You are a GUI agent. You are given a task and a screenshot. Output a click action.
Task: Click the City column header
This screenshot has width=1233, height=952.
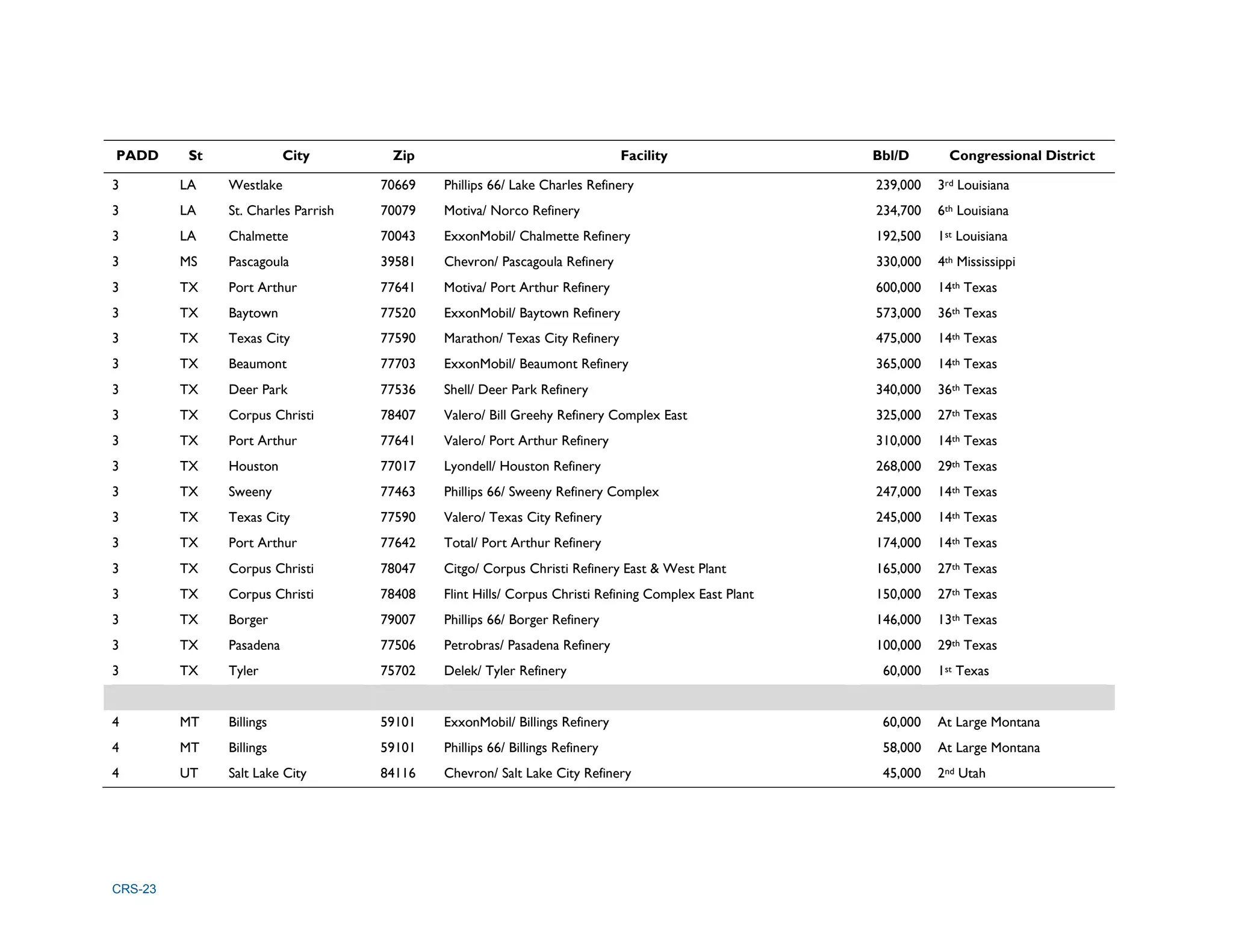(x=296, y=156)
